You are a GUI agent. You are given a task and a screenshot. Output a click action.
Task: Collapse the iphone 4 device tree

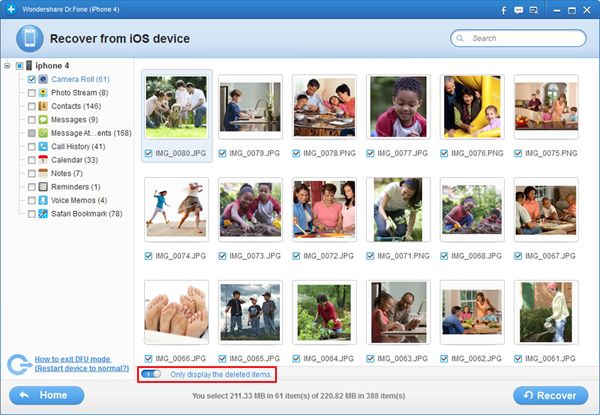tap(7, 65)
